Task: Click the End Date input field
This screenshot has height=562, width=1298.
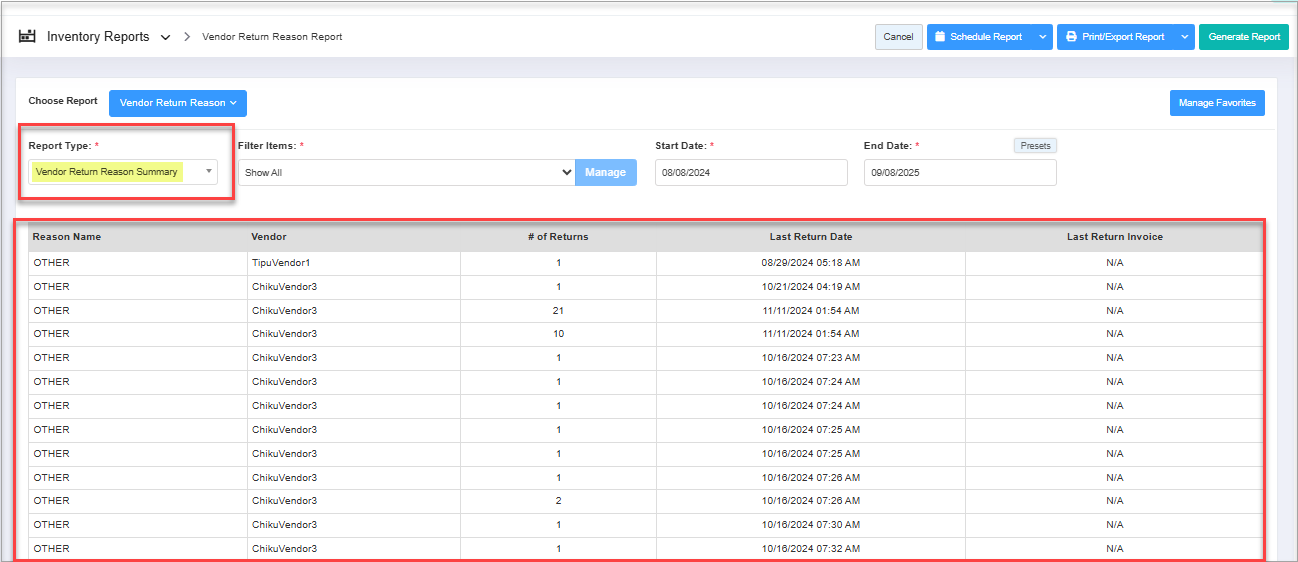Action: click(959, 172)
